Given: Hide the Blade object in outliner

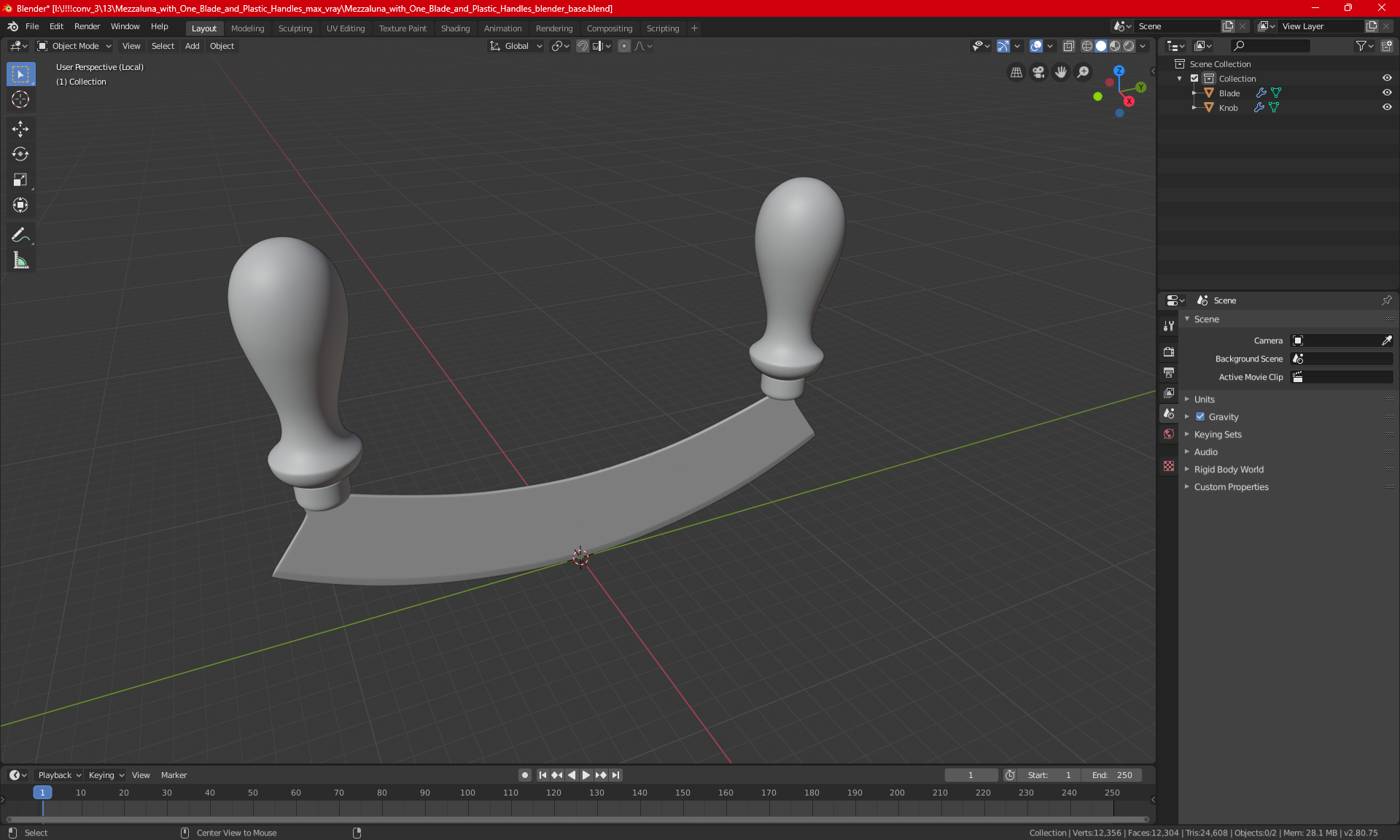Looking at the screenshot, I should (1387, 93).
